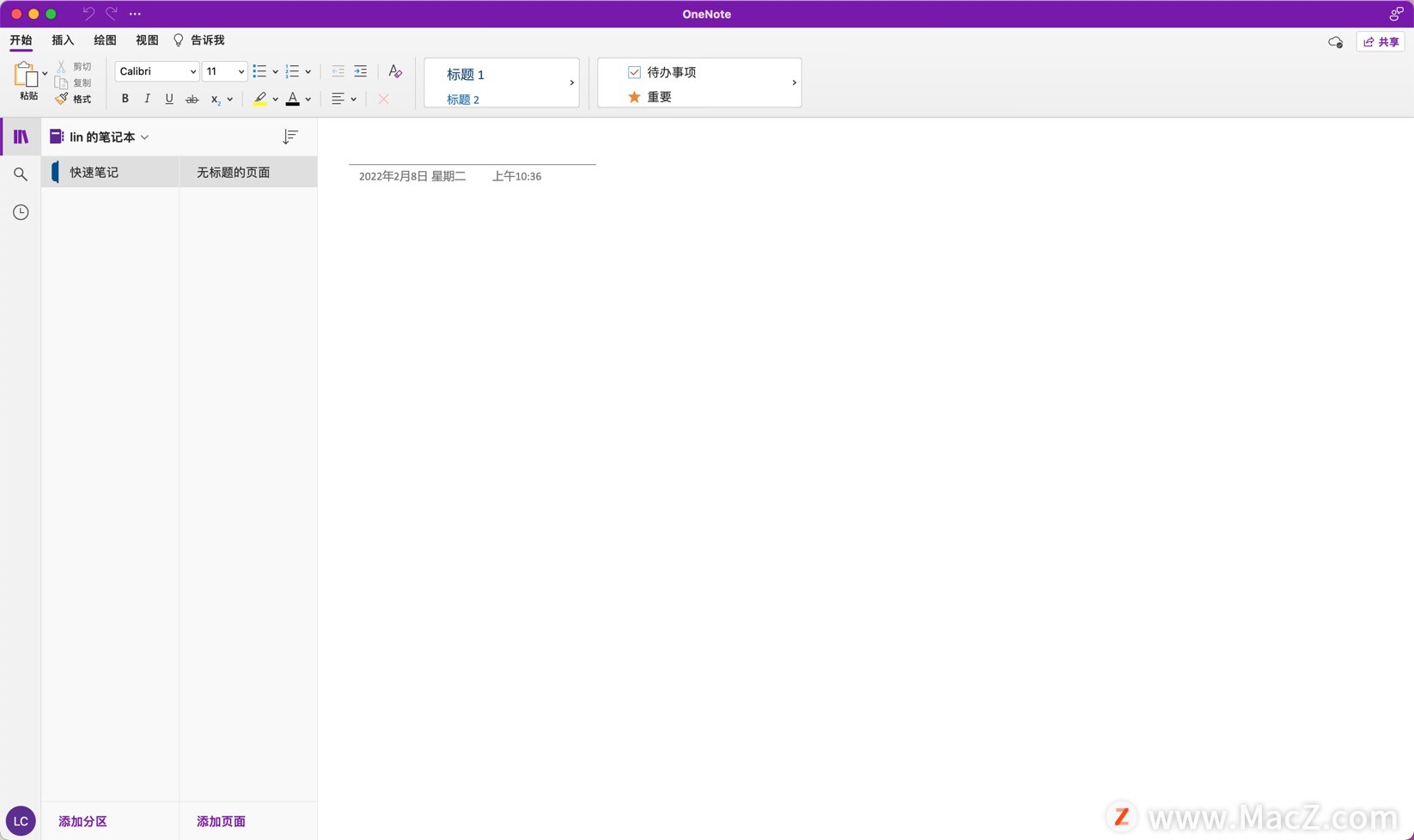Select the 无标题的页面 page
Image resolution: width=1414 pixels, height=840 pixels.
pos(248,172)
